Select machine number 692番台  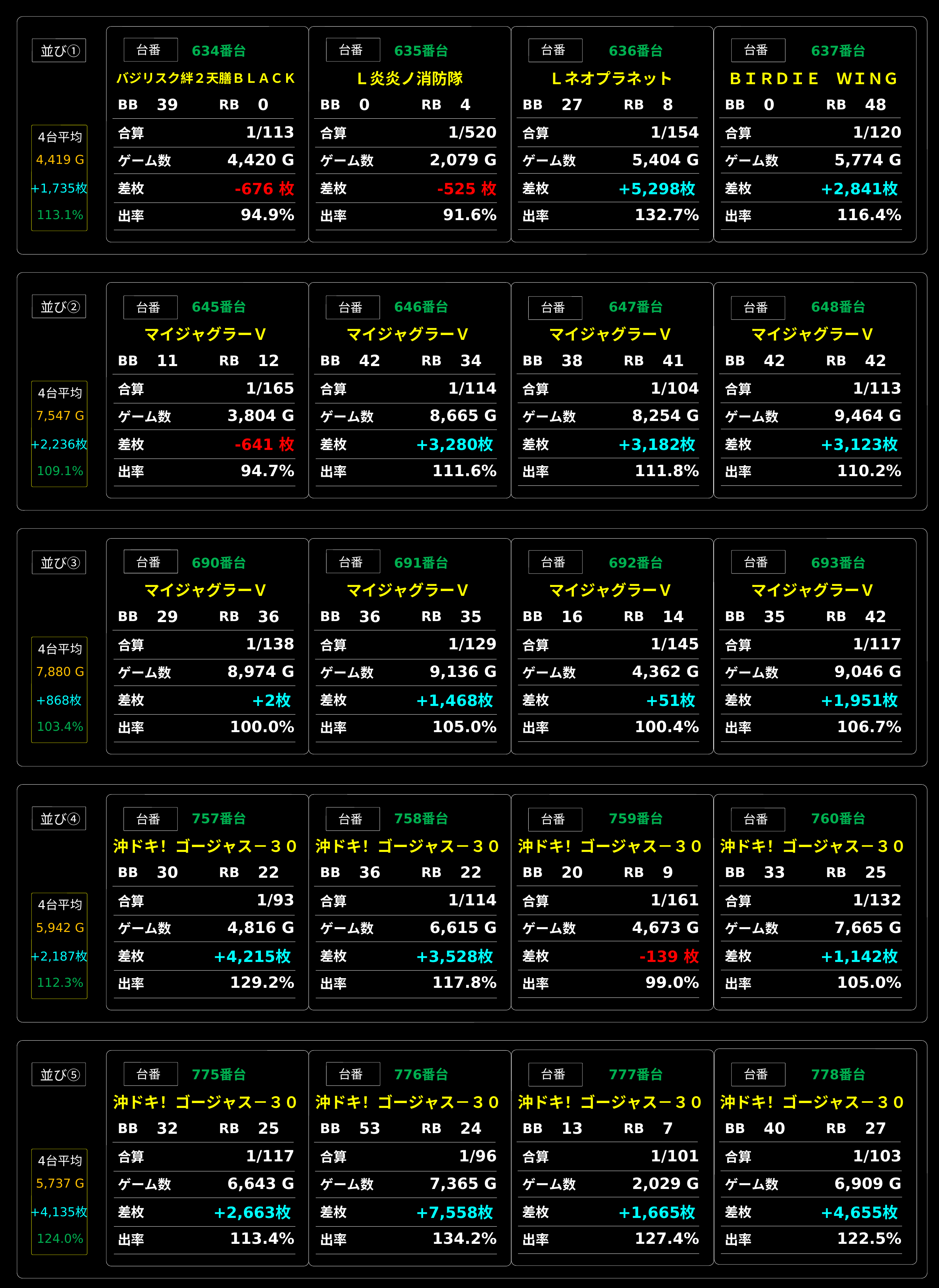coord(635,563)
